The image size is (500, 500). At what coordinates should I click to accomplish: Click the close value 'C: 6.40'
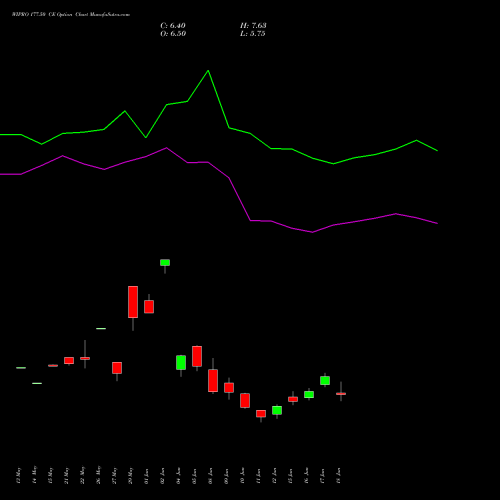[173, 26]
